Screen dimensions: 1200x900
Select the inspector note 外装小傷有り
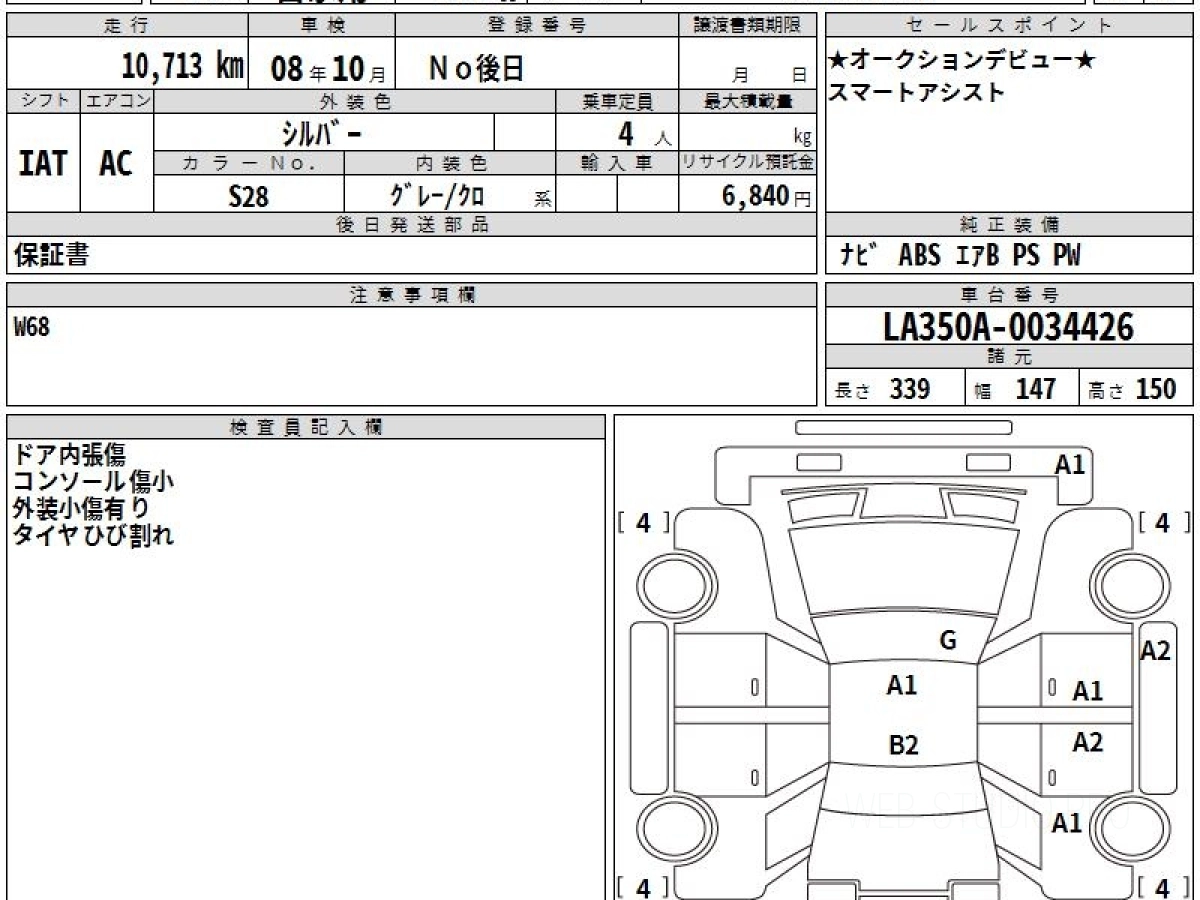coord(81,508)
